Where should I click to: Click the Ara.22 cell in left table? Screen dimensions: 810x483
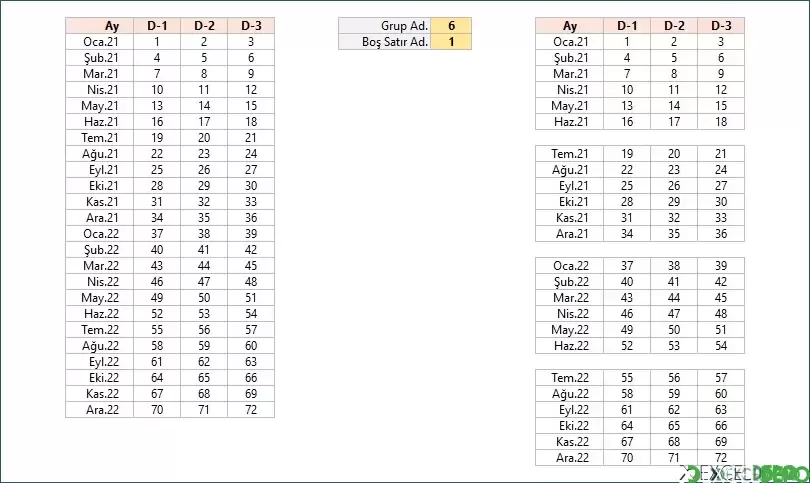tap(100, 410)
